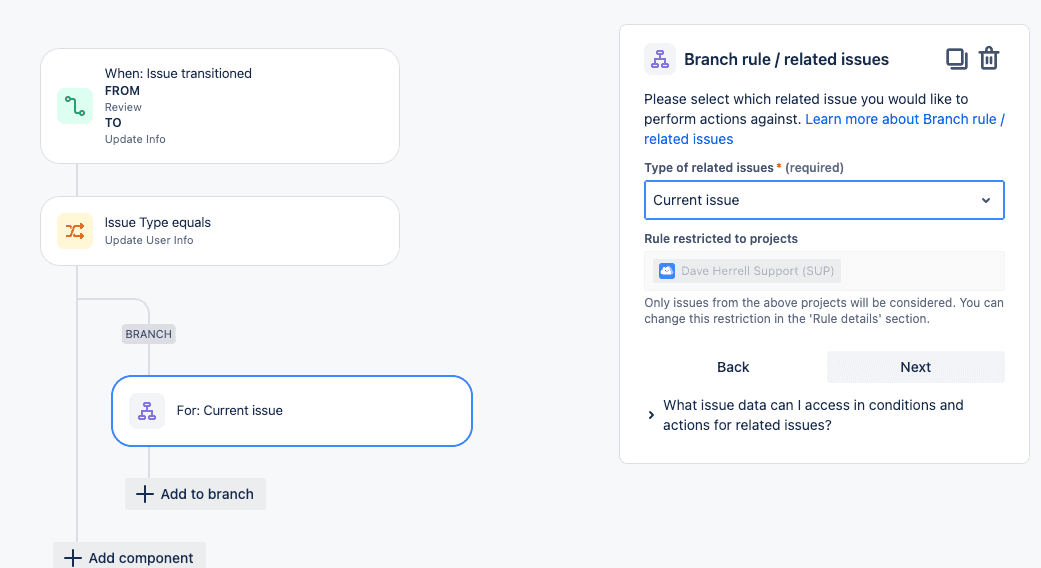Click the branch rule header icon

click(660, 59)
